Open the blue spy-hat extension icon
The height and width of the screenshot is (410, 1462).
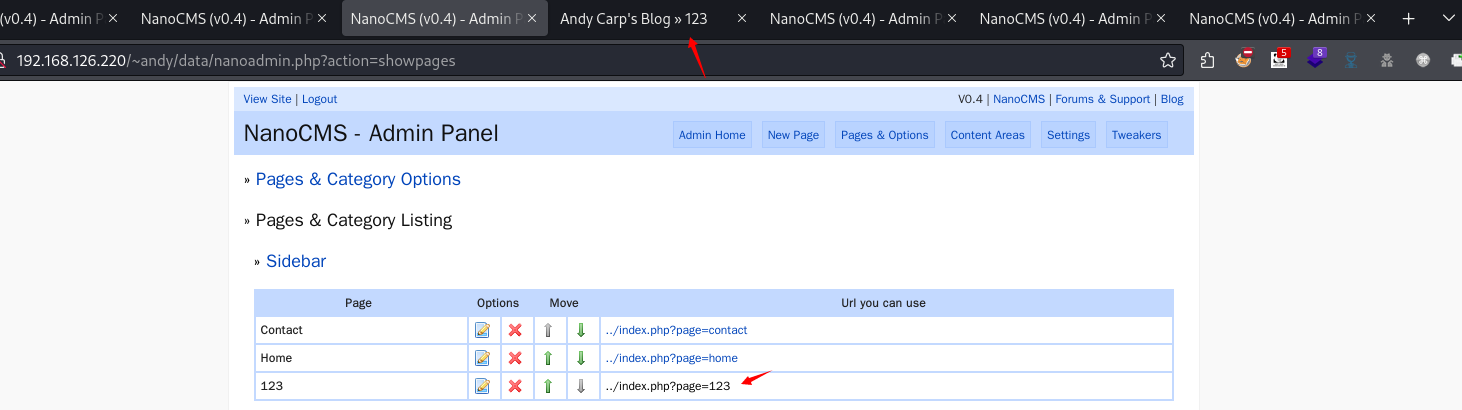[1351, 60]
